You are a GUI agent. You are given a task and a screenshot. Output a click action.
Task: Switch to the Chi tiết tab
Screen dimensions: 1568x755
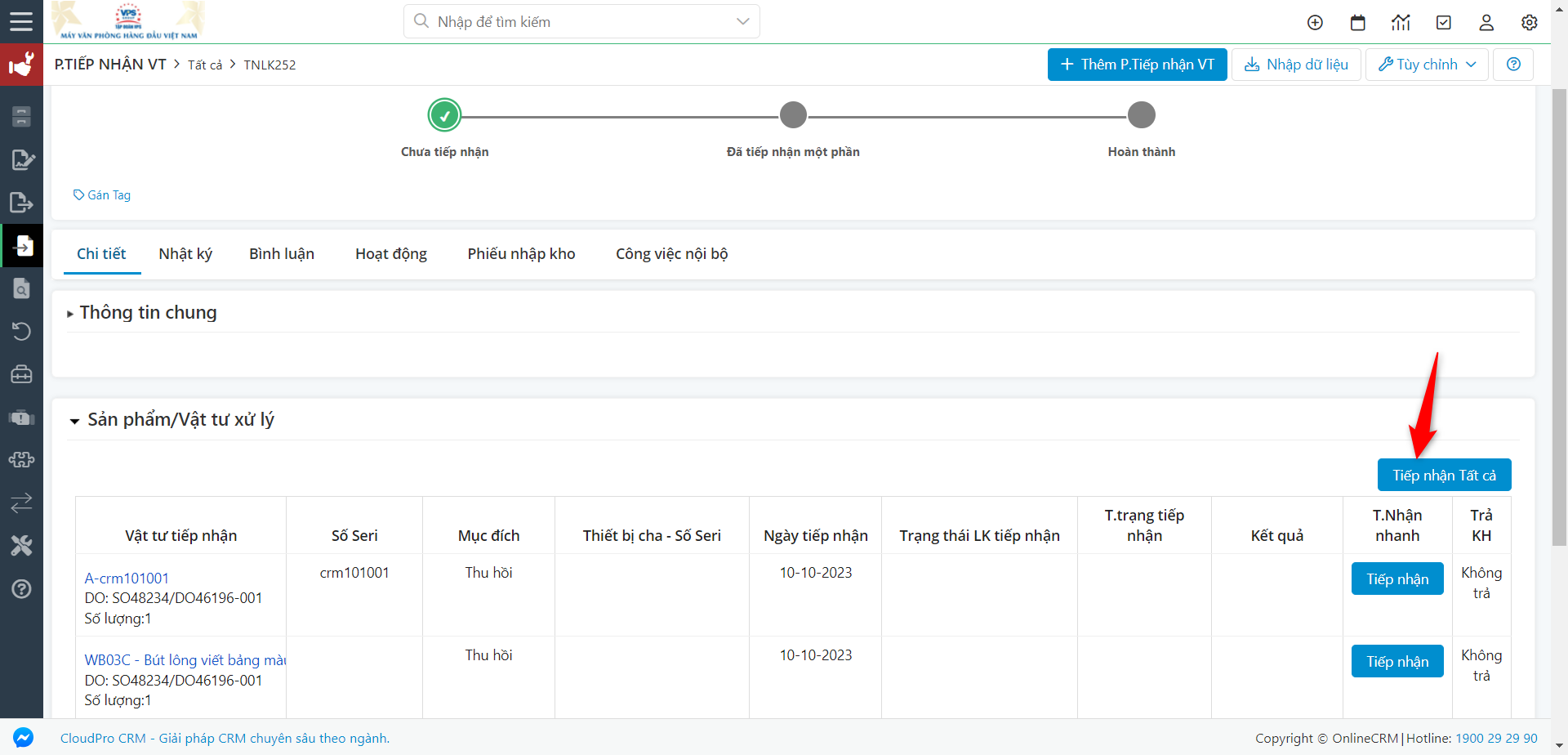pyautogui.click(x=101, y=254)
